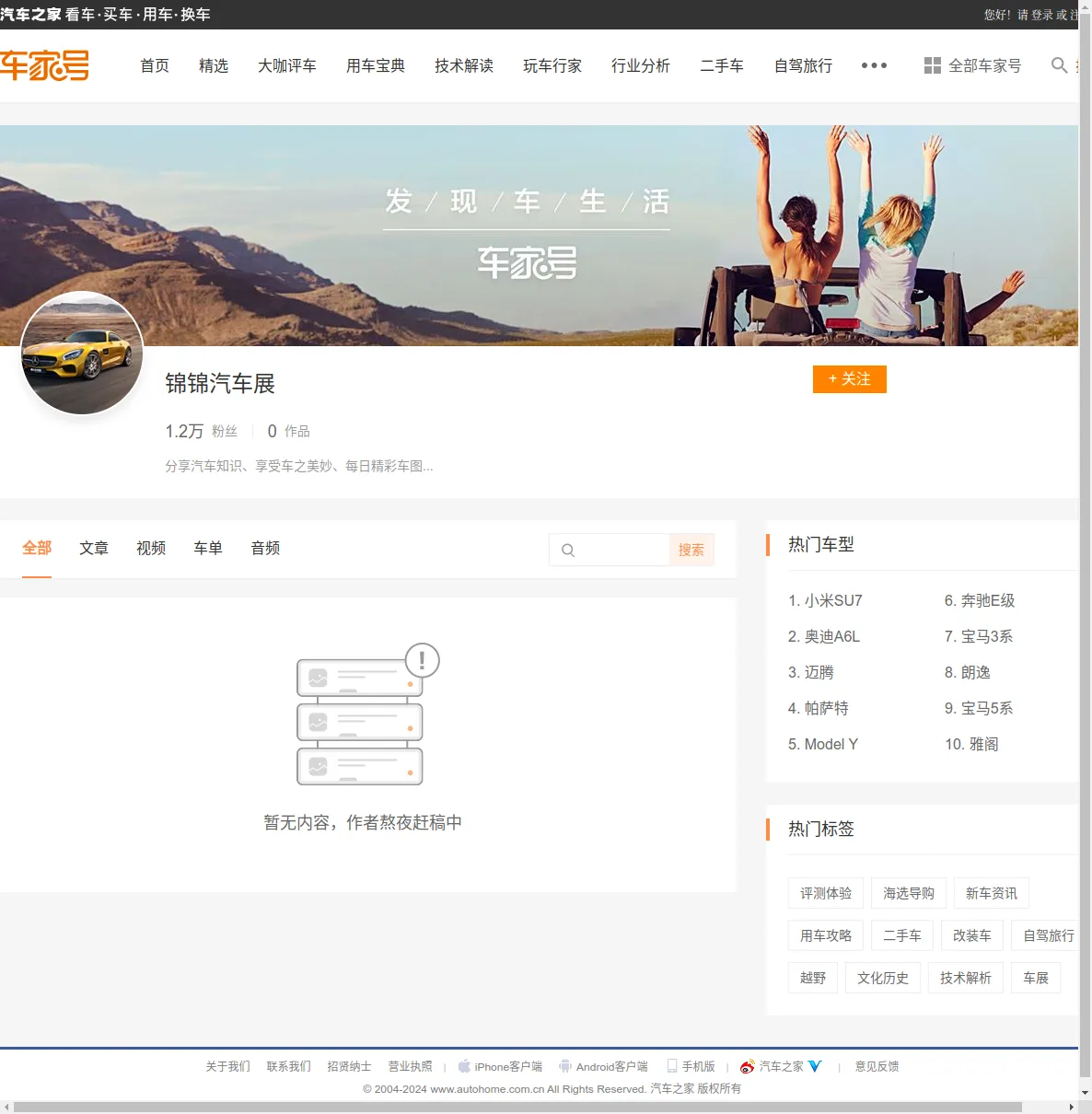Open the 关于我们 footer link
This screenshot has width=1092, height=1114.
click(227, 1066)
